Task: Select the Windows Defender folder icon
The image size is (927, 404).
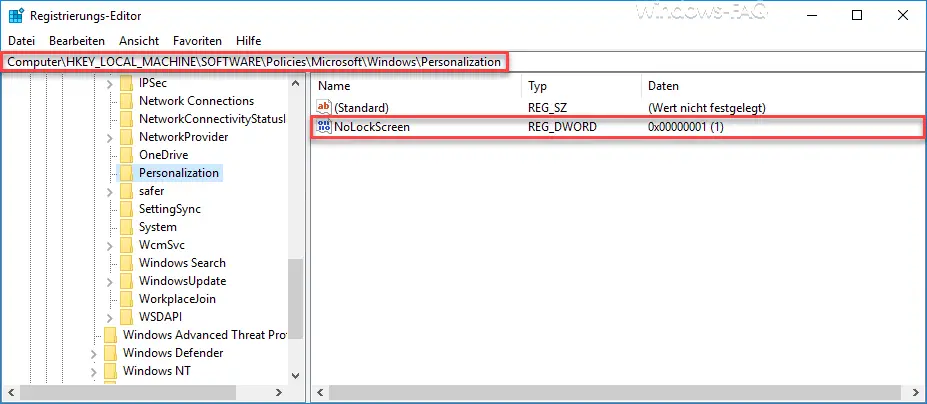Action: pyautogui.click(x=110, y=353)
